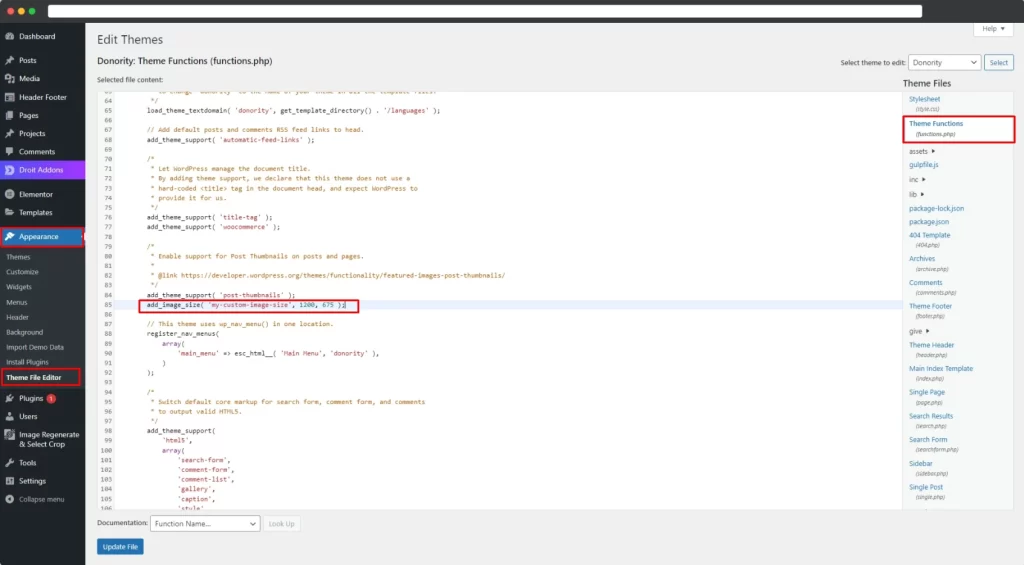
Task: Expand the inc folder
Action: tap(917, 180)
